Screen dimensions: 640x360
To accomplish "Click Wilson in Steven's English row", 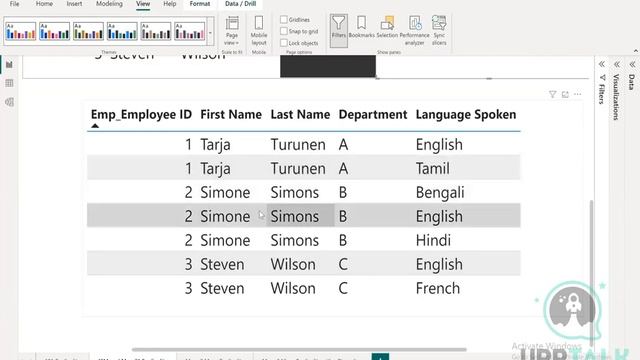I will pyautogui.click(x=293, y=264).
